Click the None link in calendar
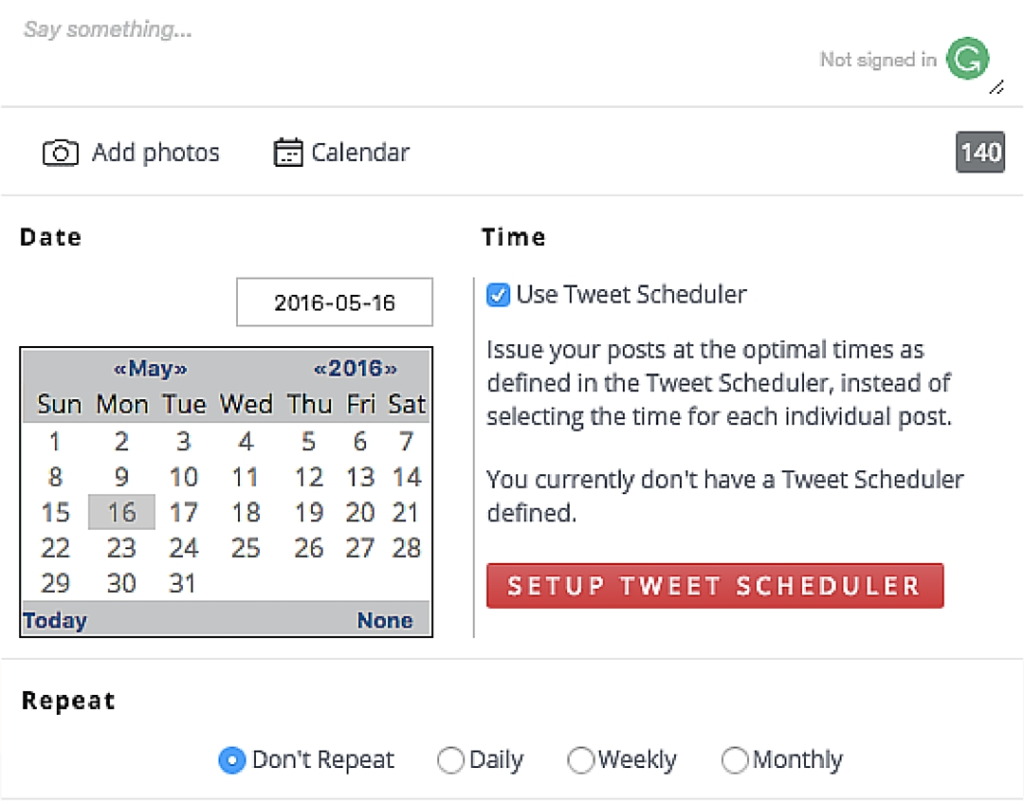The width and height of the screenshot is (1024, 804). pyautogui.click(x=385, y=620)
